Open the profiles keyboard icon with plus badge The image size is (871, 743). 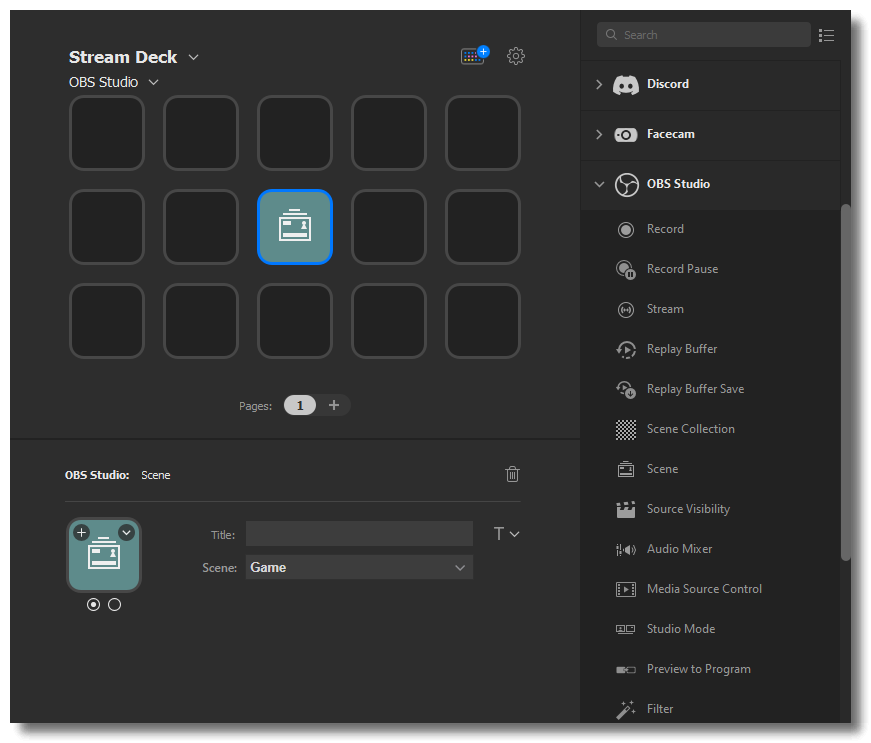473,56
